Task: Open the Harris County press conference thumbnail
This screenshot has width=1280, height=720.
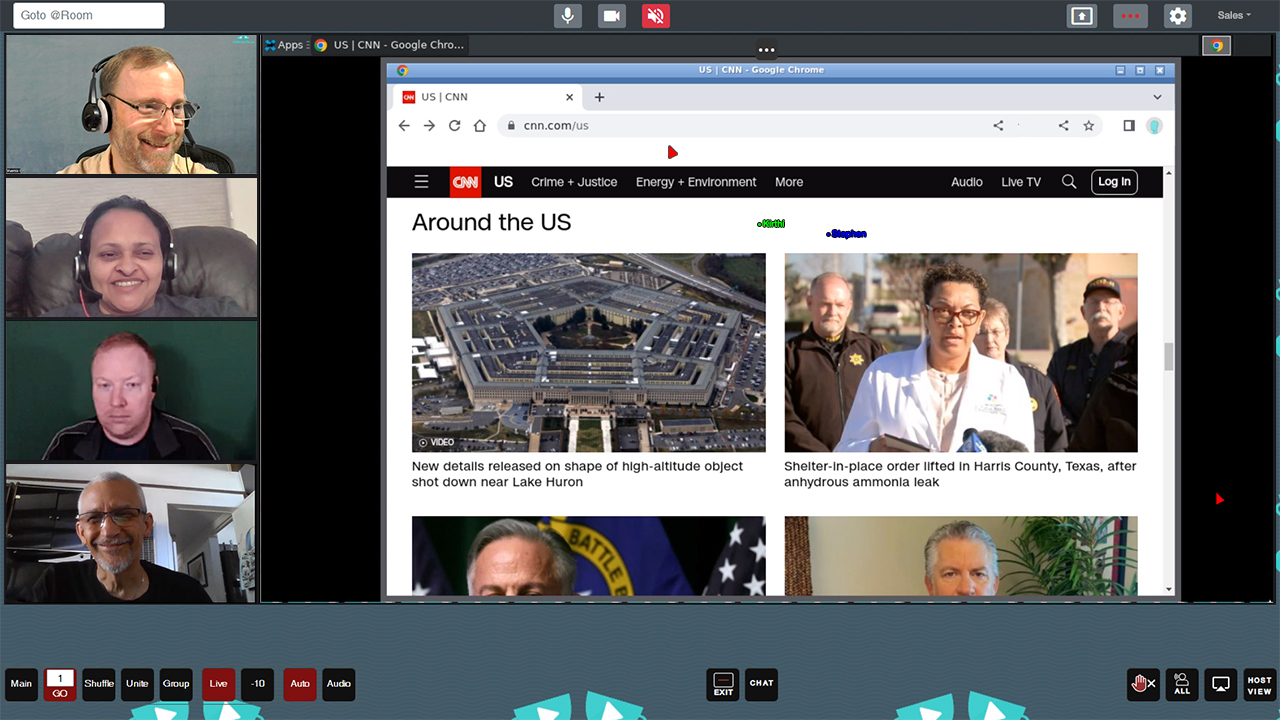Action: (961, 352)
